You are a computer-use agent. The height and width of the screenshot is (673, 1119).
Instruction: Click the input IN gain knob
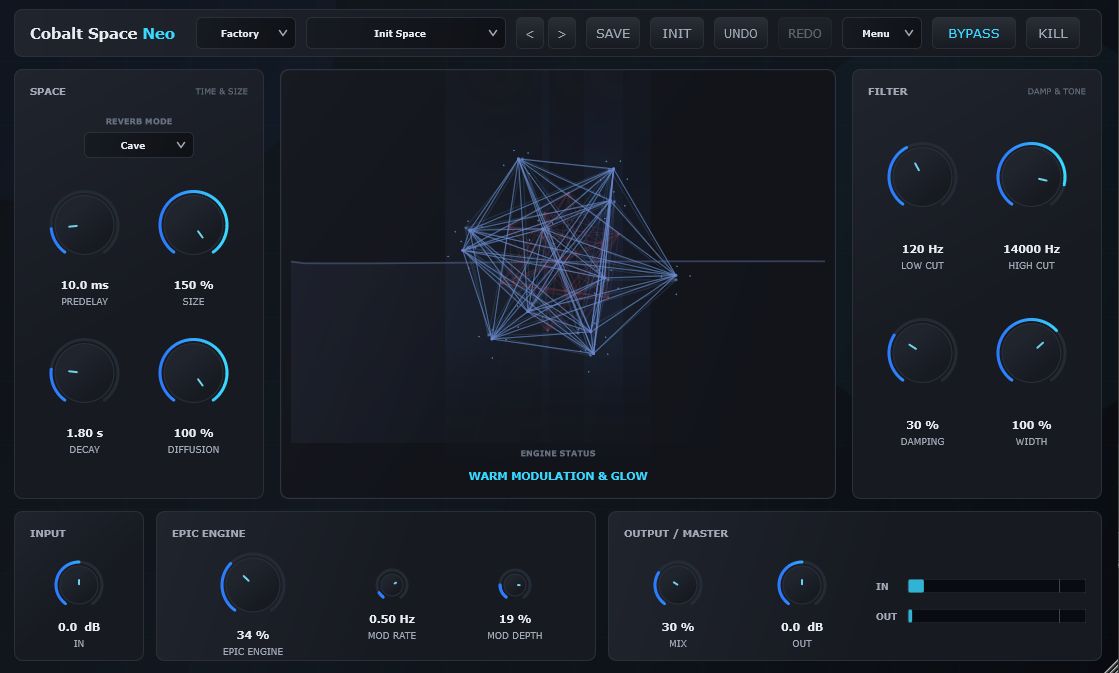(79, 585)
